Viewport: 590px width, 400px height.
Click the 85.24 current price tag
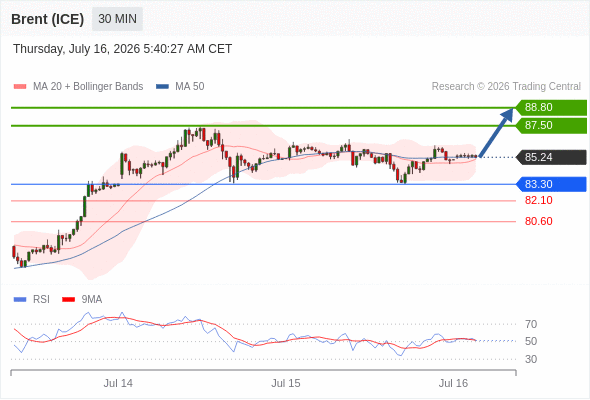pos(550,157)
